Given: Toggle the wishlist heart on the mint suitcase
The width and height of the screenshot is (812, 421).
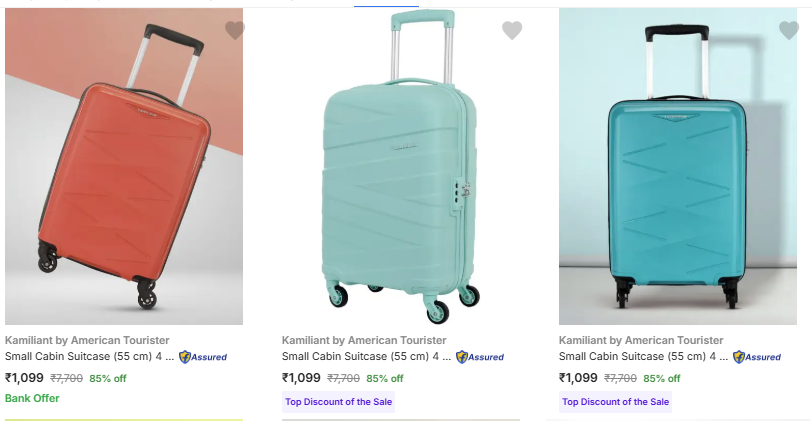Looking at the screenshot, I should pyautogui.click(x=512, y=31).
